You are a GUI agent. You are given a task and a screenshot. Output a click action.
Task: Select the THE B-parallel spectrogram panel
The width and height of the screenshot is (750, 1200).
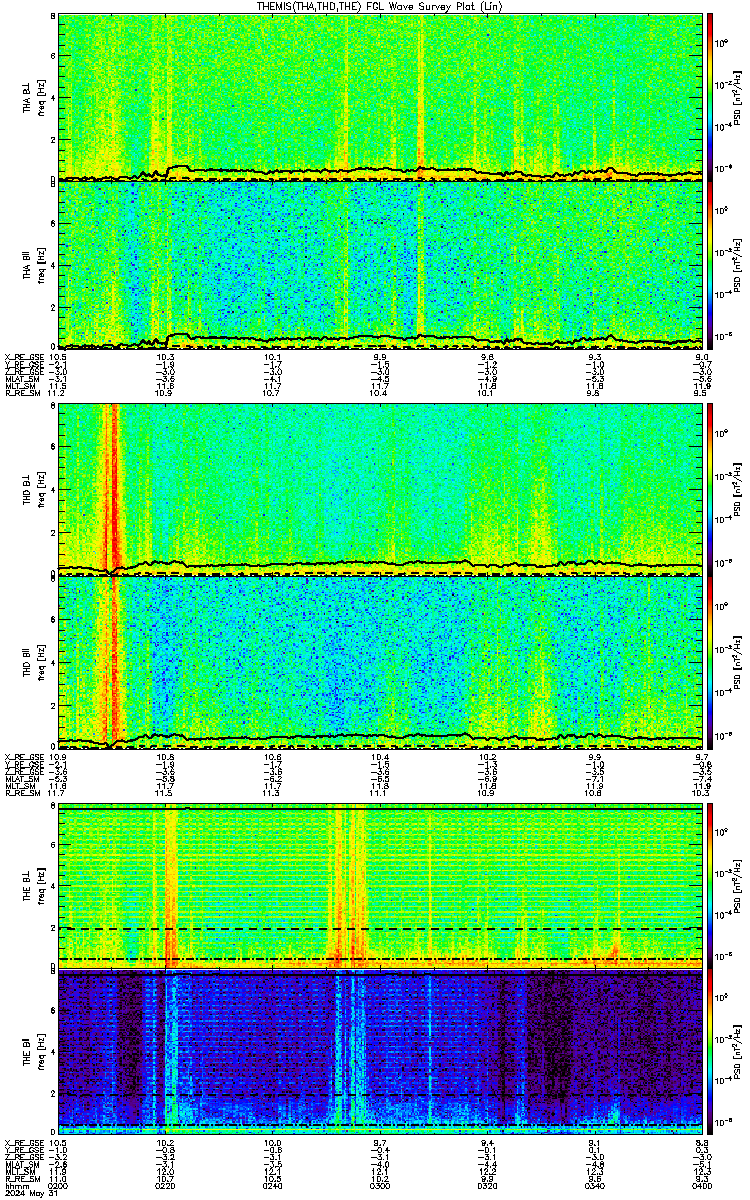point(381,1053)
